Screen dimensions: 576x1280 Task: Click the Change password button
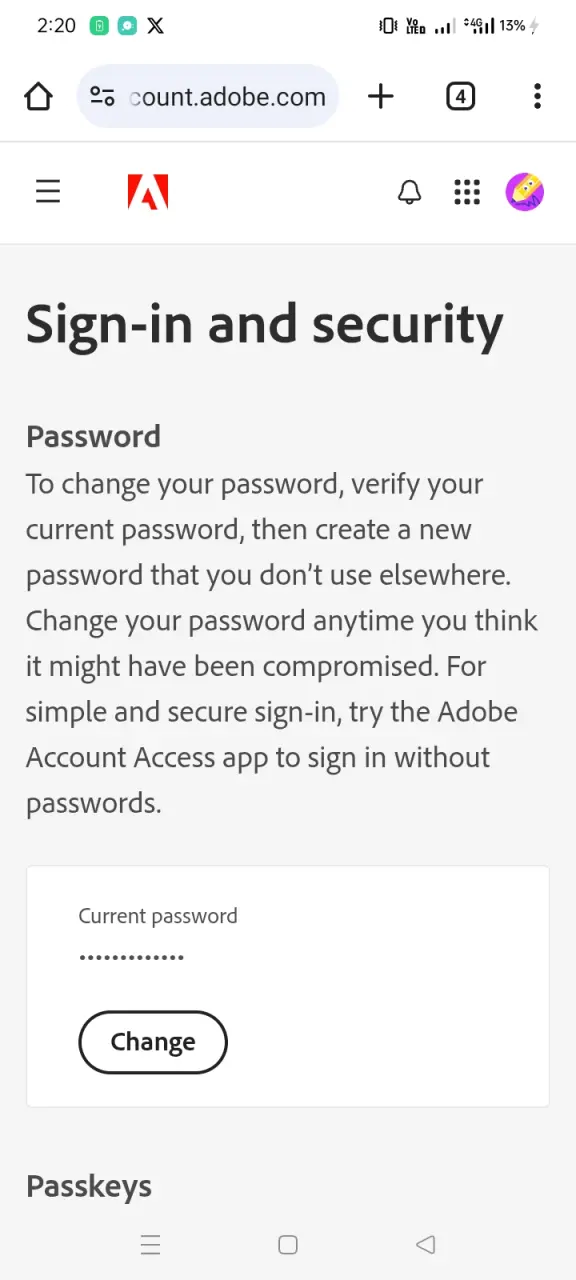(x=153, y=1042)
